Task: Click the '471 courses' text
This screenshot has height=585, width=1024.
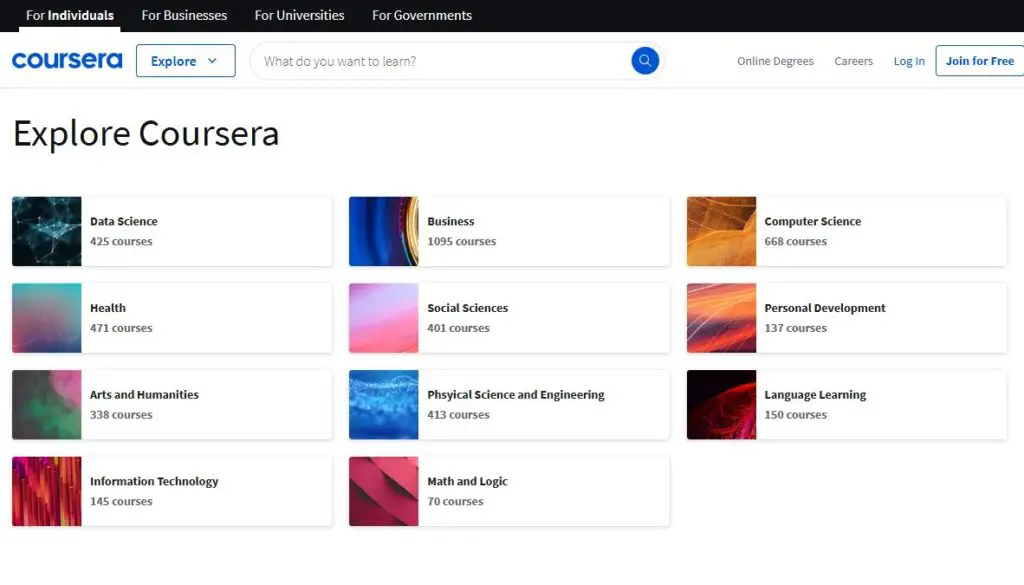Action: pos(121,328)
